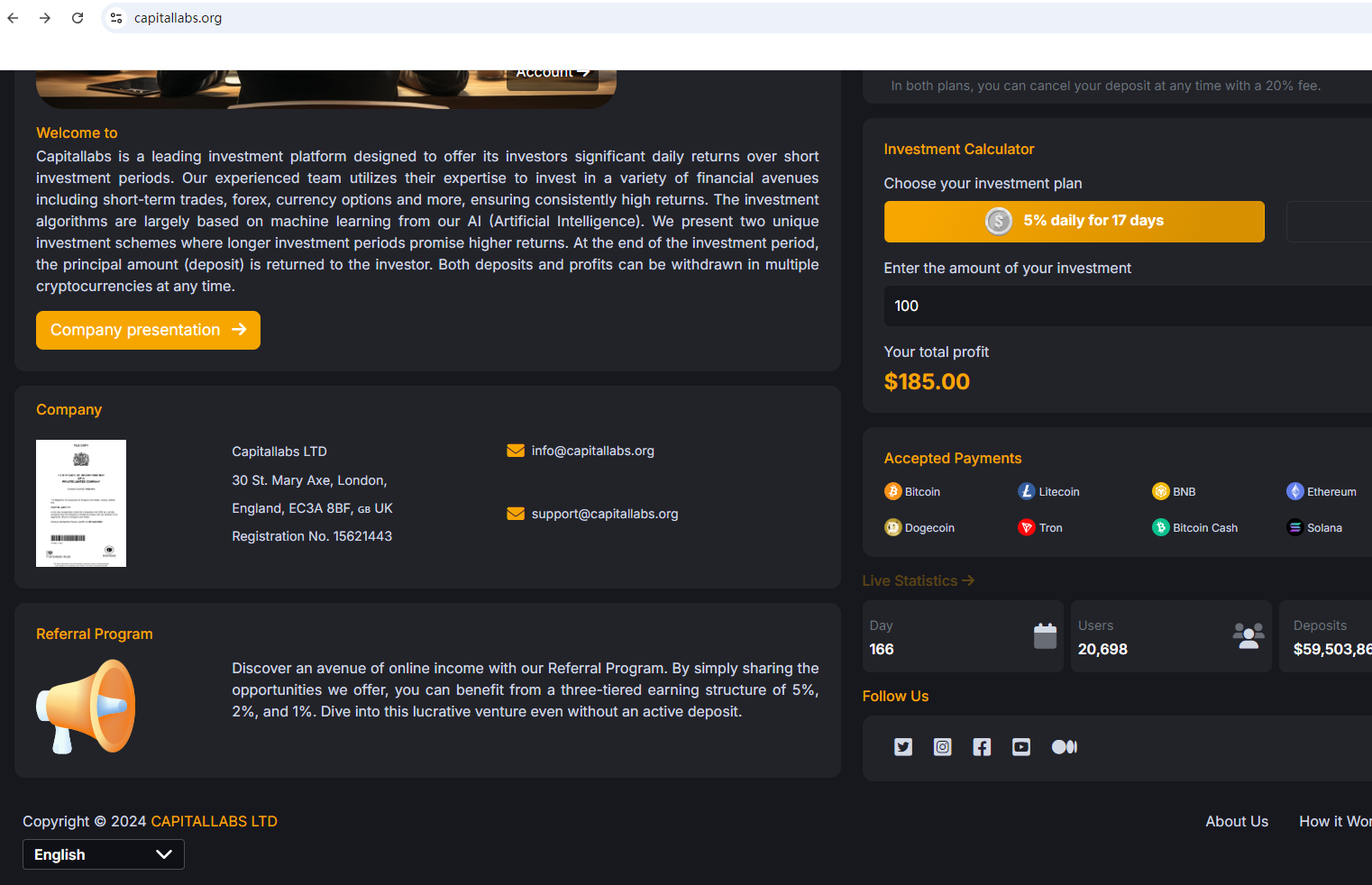The width and height of the screenshot is (1372, 885).
Task: Open the About Us page
Action: tap(1237, 822)
